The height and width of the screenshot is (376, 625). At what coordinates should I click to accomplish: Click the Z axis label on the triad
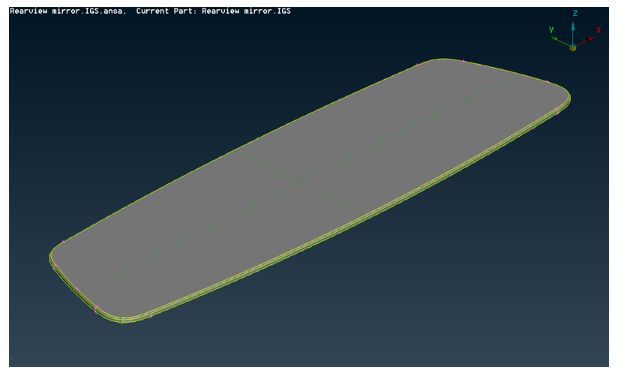pyautogui.click(x=575, y=13)
